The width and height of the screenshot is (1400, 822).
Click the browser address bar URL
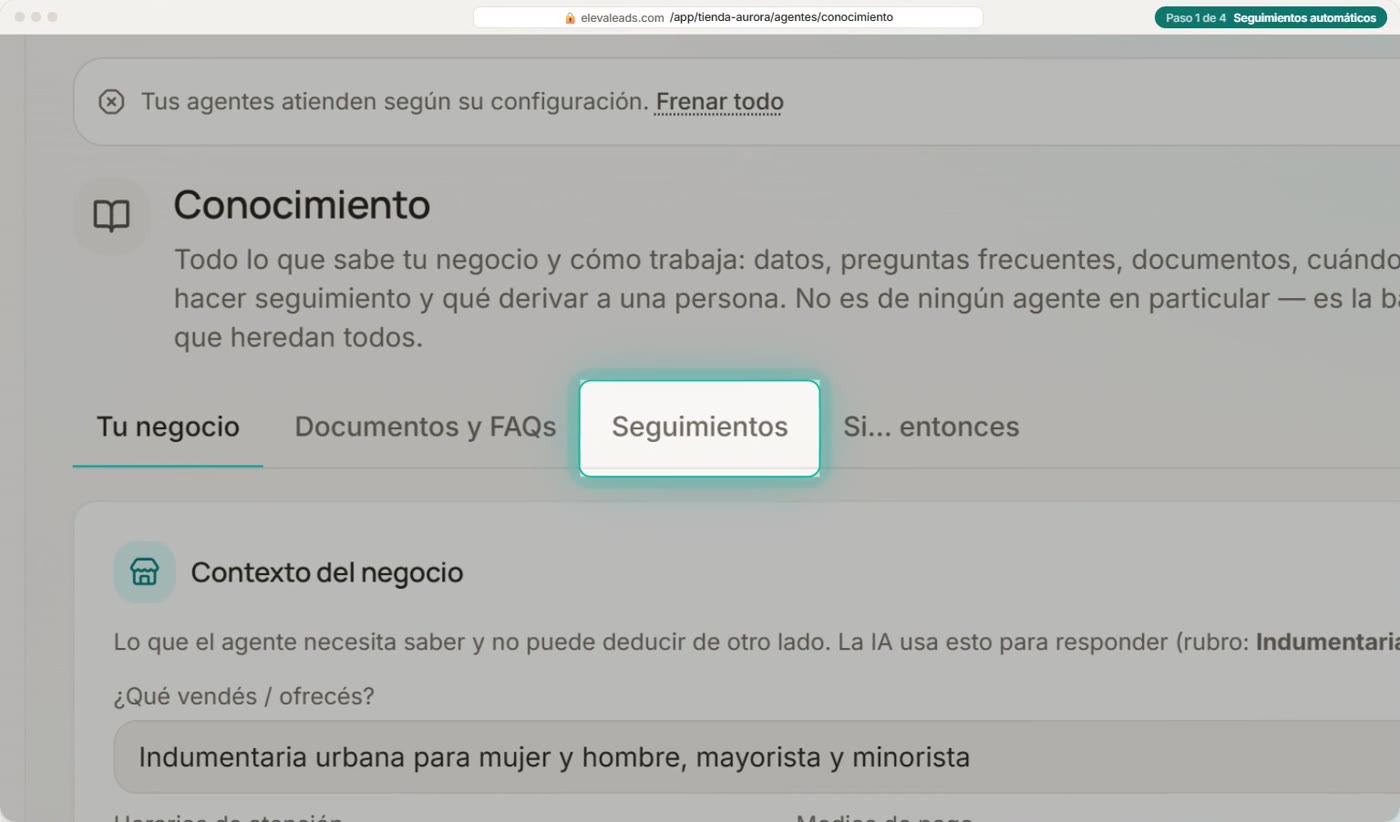click(x=728, y=18)
